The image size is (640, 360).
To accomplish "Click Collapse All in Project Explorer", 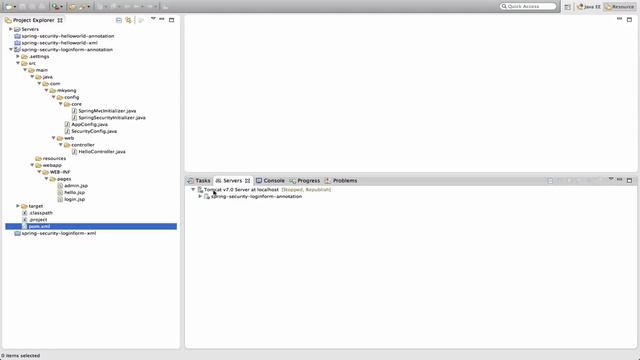I will tap(119, 20).
